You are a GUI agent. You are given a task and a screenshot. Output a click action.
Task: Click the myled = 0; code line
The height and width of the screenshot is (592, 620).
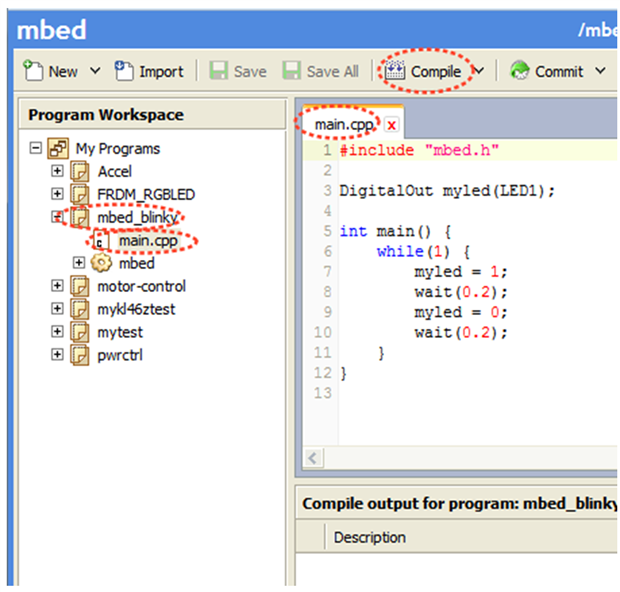pos(461,312)
